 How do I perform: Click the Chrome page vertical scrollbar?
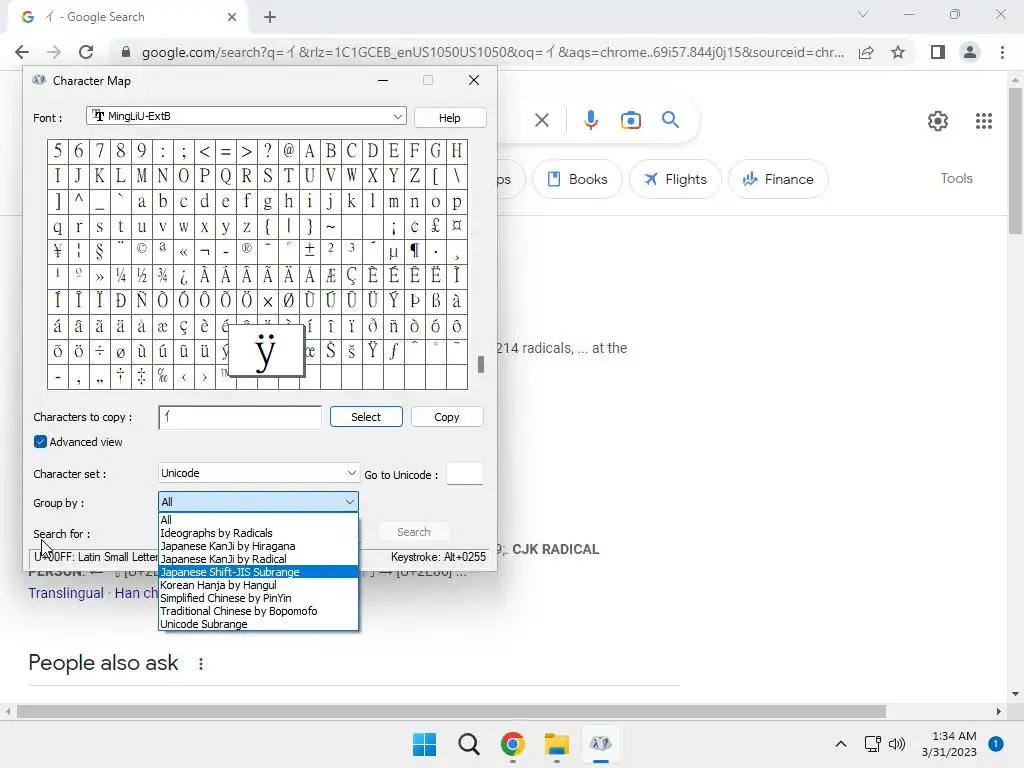click(1015, 161)
